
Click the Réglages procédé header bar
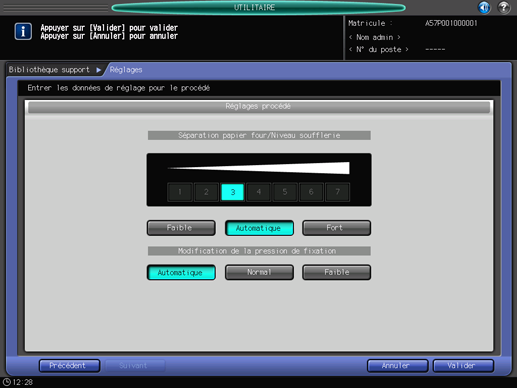(x=259, y=107)
